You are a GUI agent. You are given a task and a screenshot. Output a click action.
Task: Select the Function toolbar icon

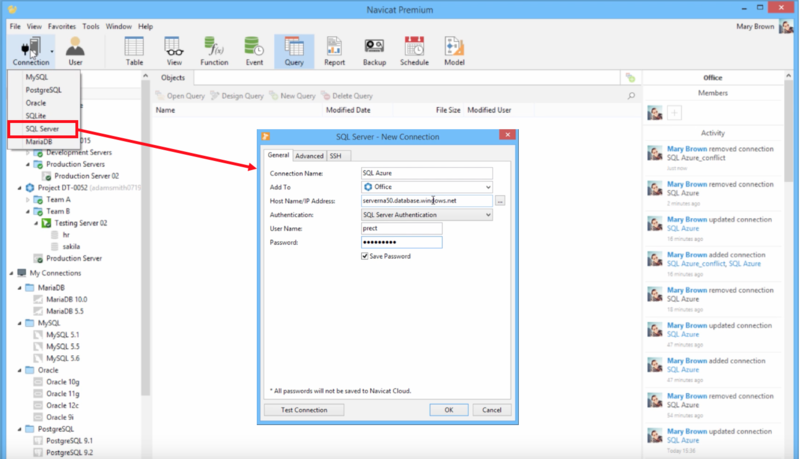point(214,51)
